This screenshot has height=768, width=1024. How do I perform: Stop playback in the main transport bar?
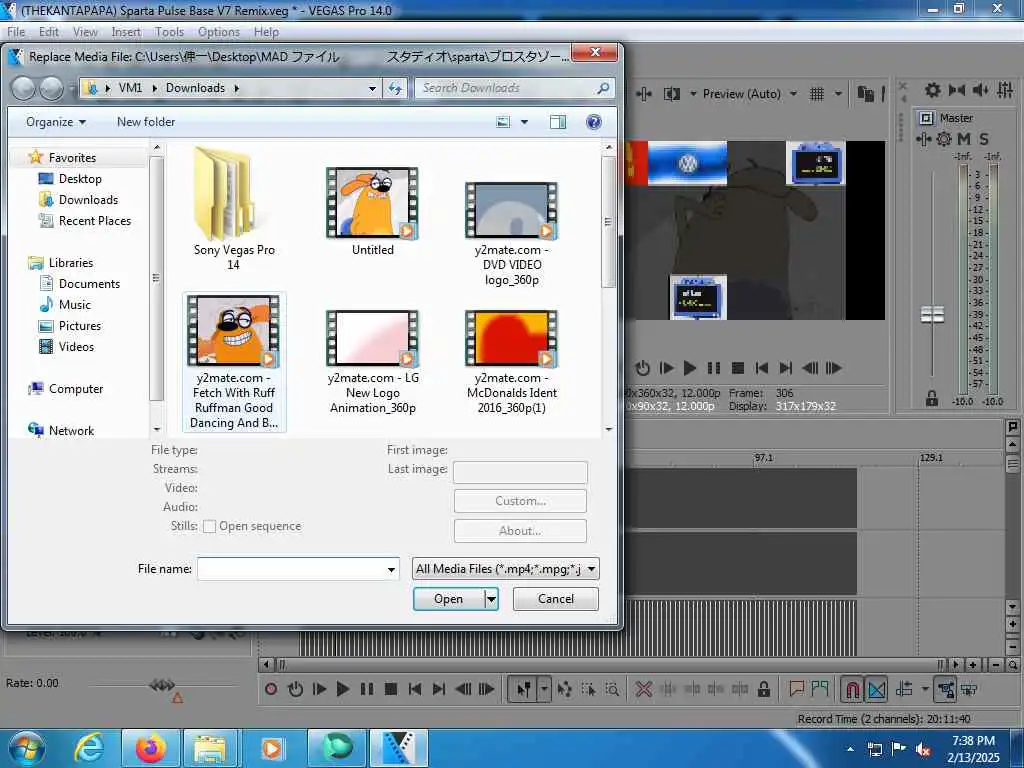[391, 689]
